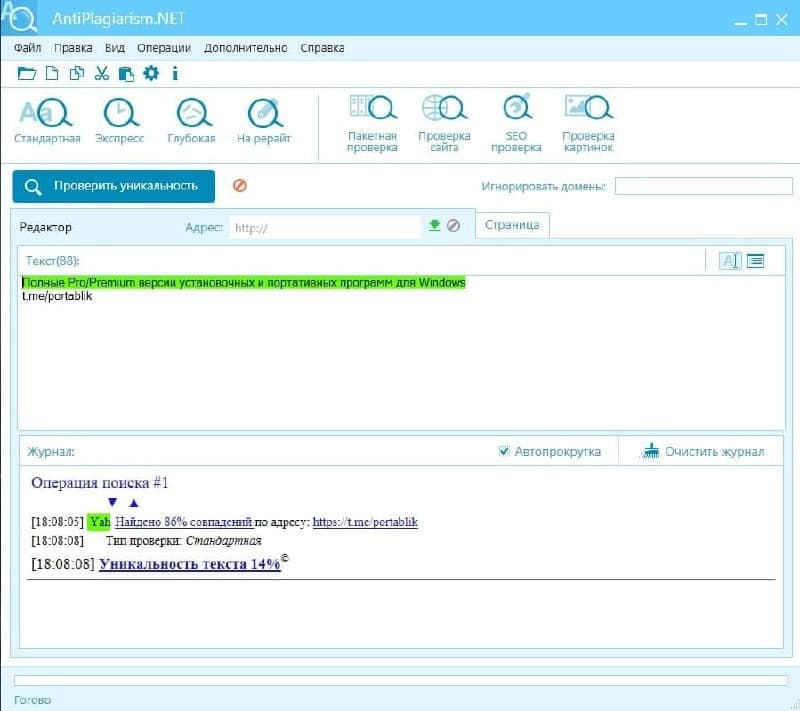Toggle the Автопрокрутка checkbox
Image resolution: width=800 pixels, height=711 pixels.
click(x=504, y=451)
